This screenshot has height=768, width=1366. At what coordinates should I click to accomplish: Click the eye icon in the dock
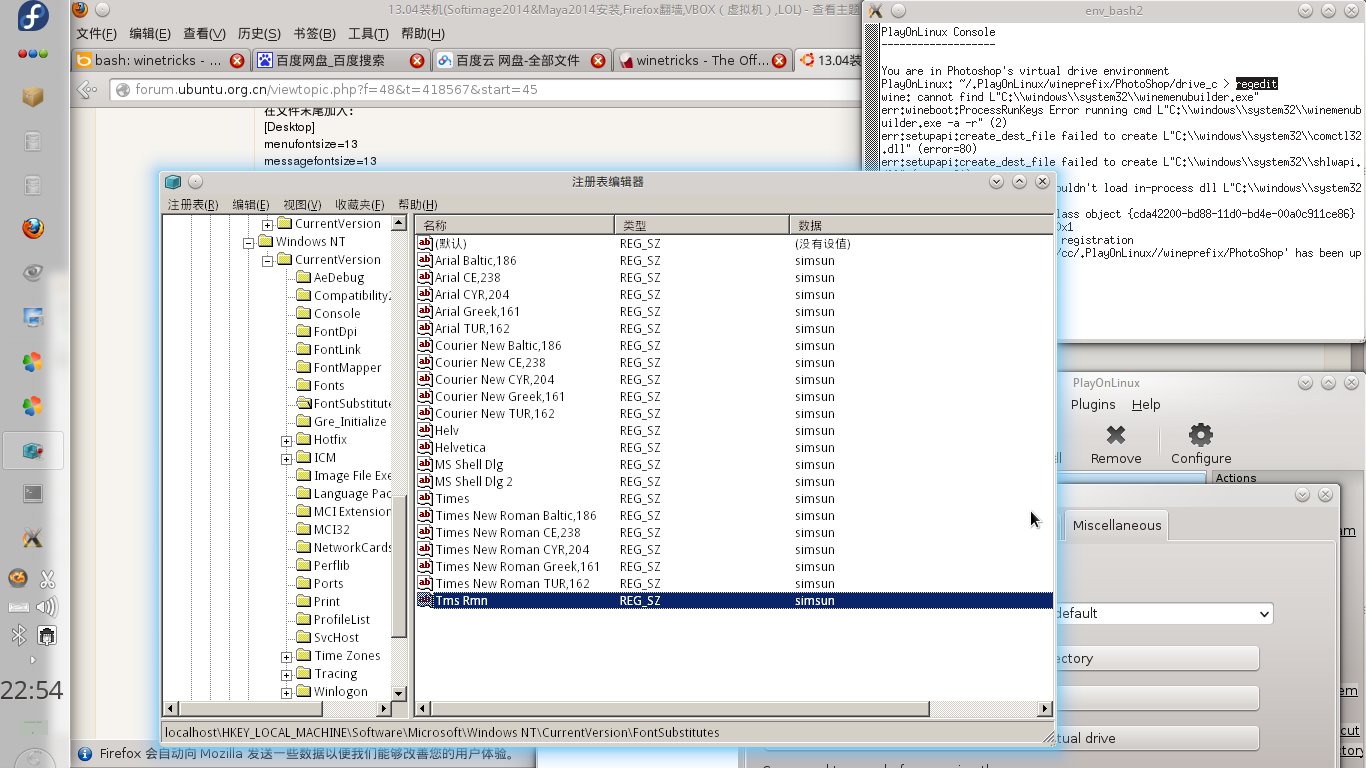point(33,272)
